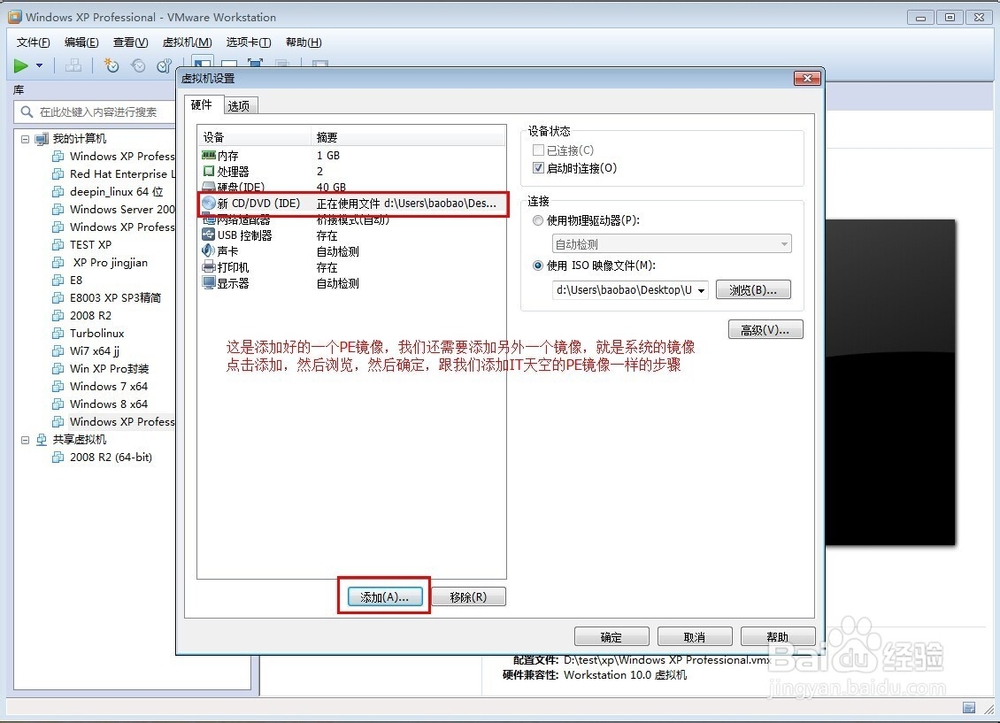Click the magnifier icon in library search
This screenshot has height=723, width=1000.
tap(27, 112)
